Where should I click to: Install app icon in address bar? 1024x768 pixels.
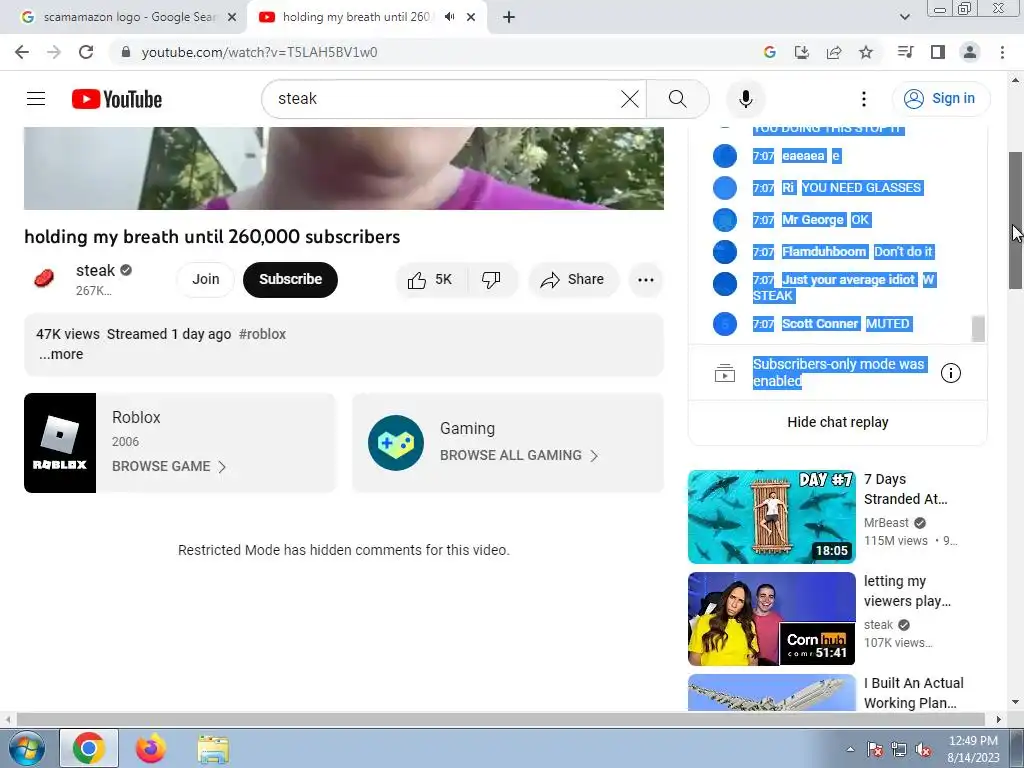(801, 52)
